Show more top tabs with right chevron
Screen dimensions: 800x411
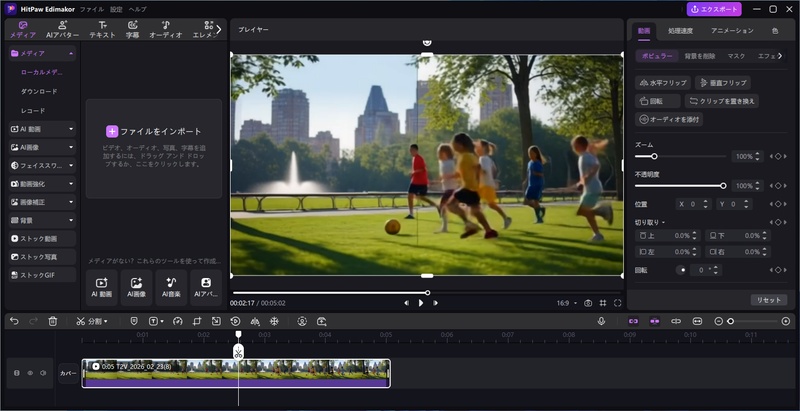coord(219,30)
